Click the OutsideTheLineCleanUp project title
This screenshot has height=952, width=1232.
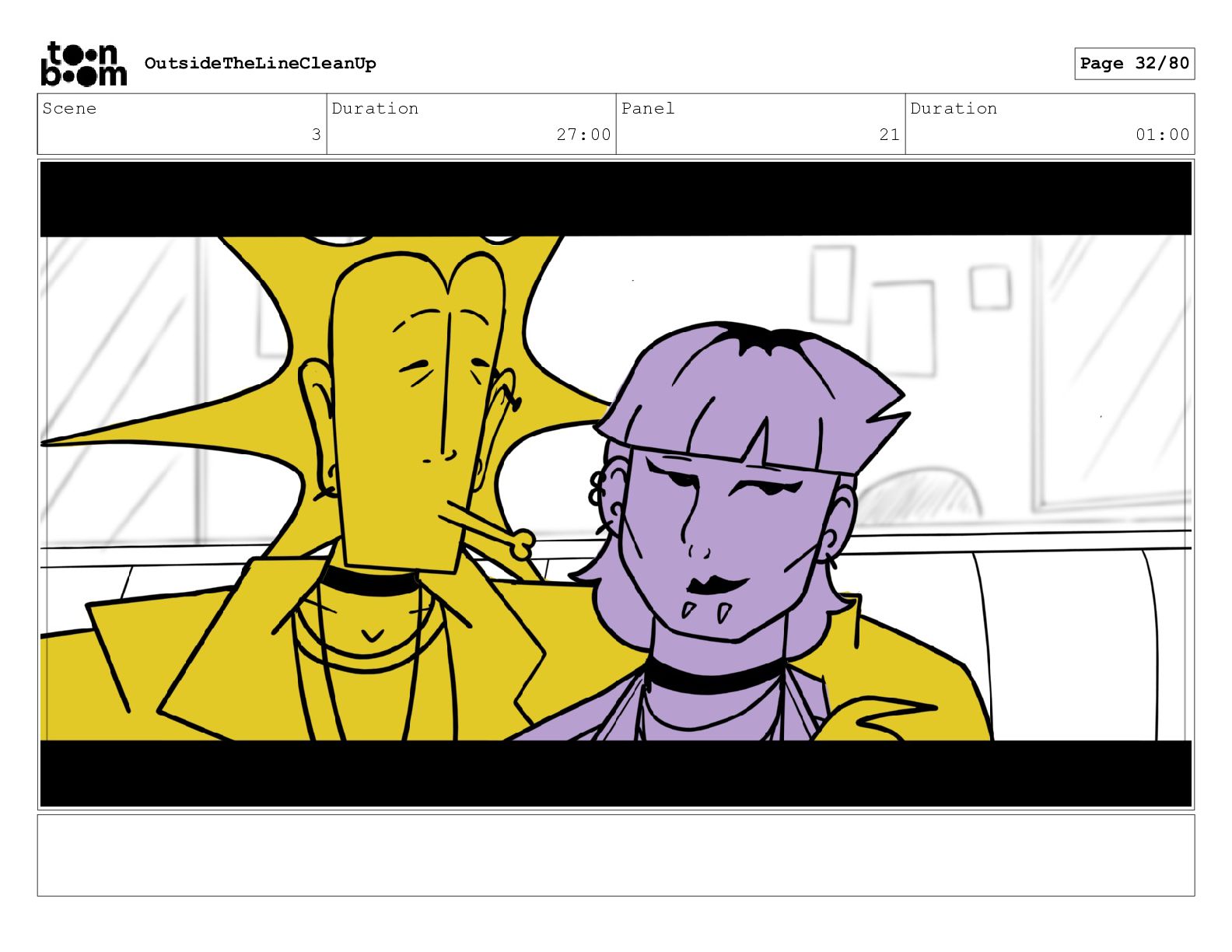tap(260, 63)
